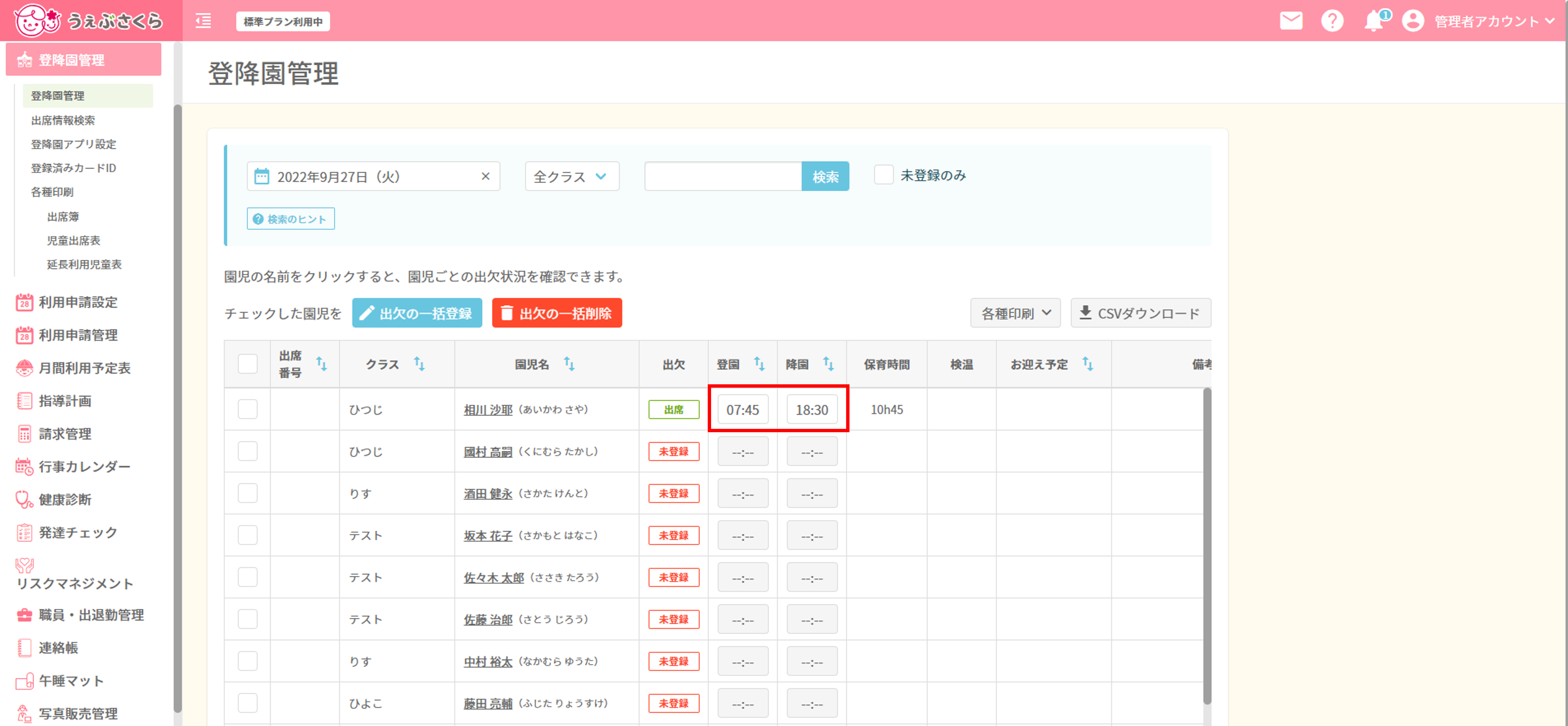Click the admin account avatar icon
Screen dimensions: 1568x726
[1413, 21]
